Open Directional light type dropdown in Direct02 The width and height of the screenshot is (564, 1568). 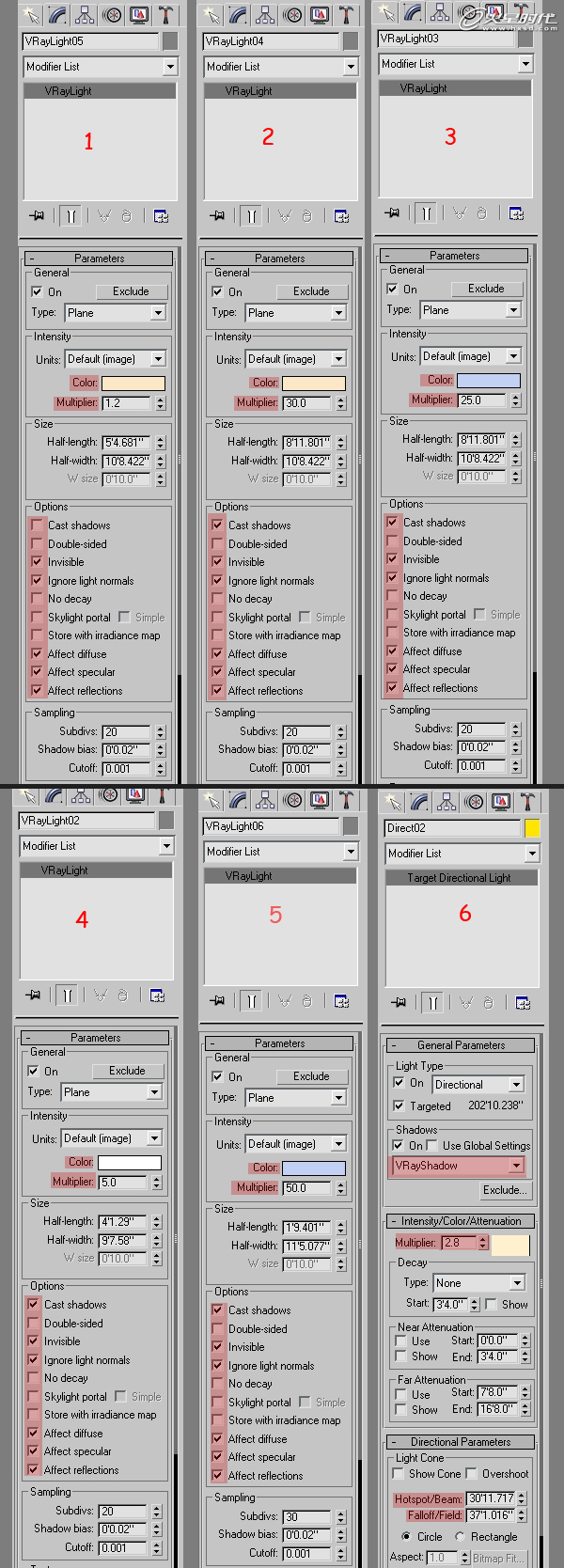[x=478, y=1084]
